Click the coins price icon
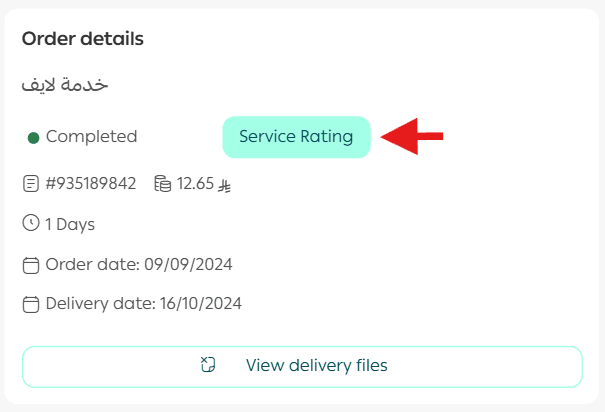The height and width of the screenshot is (412, 605). point(162,184)
